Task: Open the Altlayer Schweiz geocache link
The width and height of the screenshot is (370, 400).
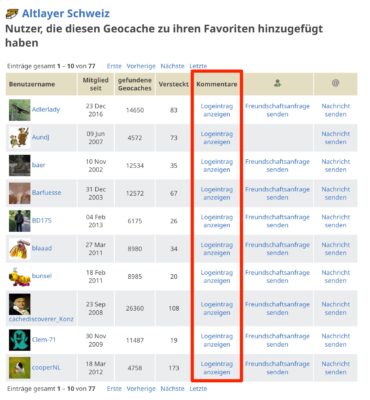Action: pos(66,14)
